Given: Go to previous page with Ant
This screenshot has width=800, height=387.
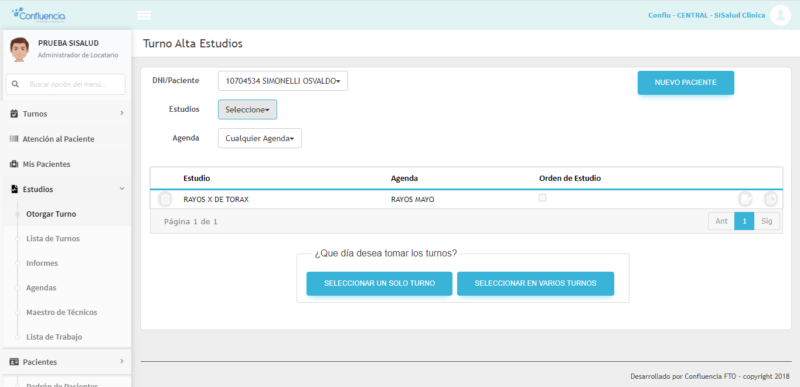Looking at the screenshot, I should [x=721, y=221].
